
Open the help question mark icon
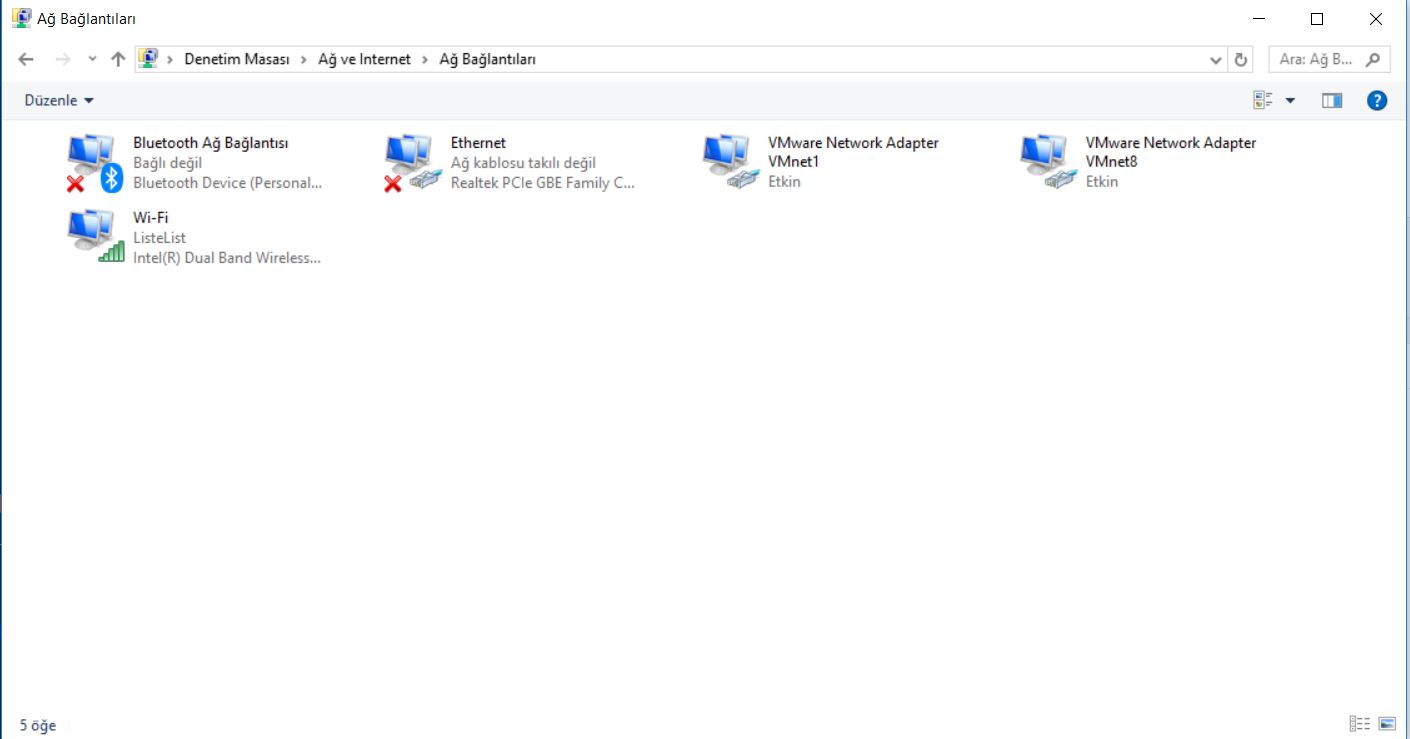tap(1377, 100)
